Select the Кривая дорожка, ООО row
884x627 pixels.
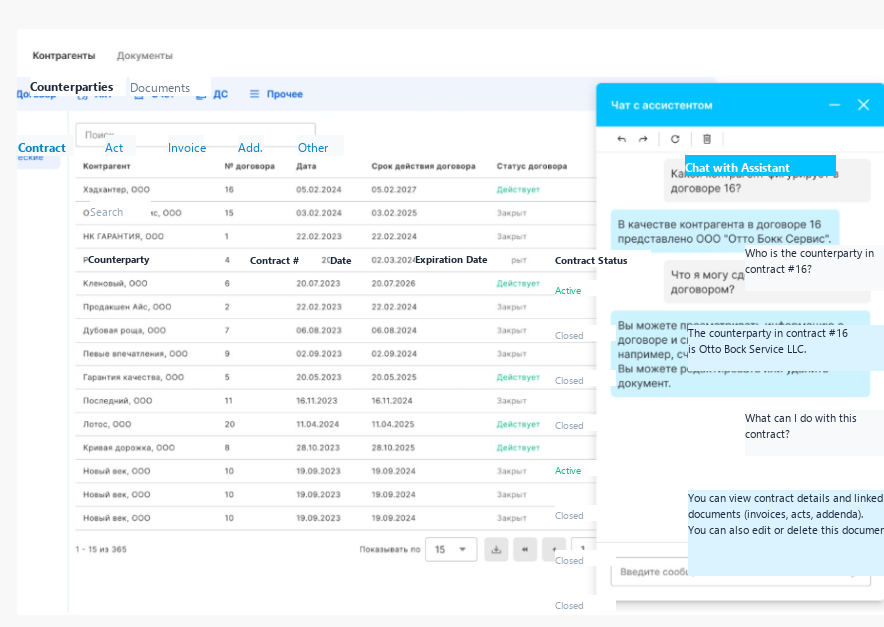tap(336, 448)
